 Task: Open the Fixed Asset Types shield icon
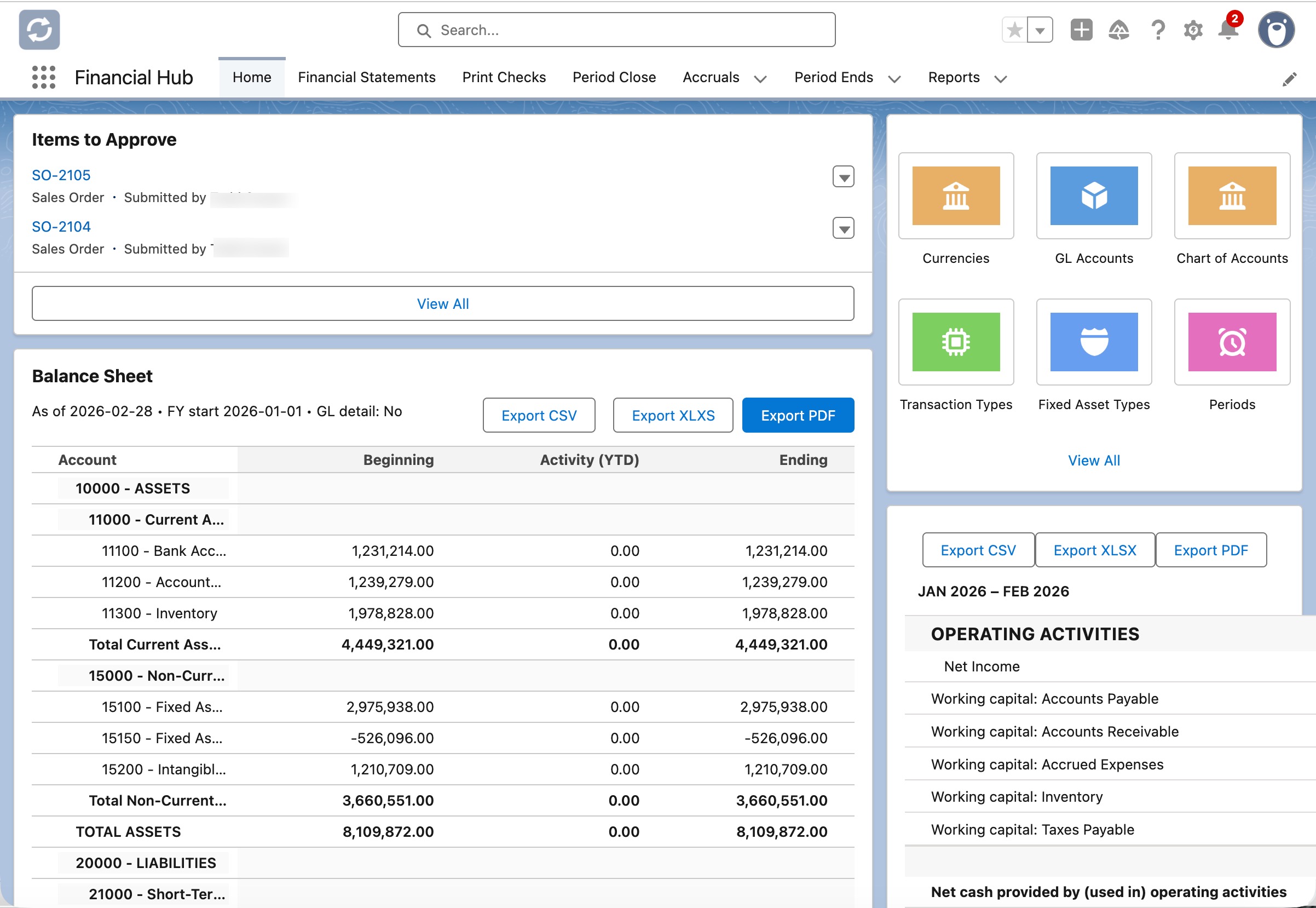(x=1093, y=342)
